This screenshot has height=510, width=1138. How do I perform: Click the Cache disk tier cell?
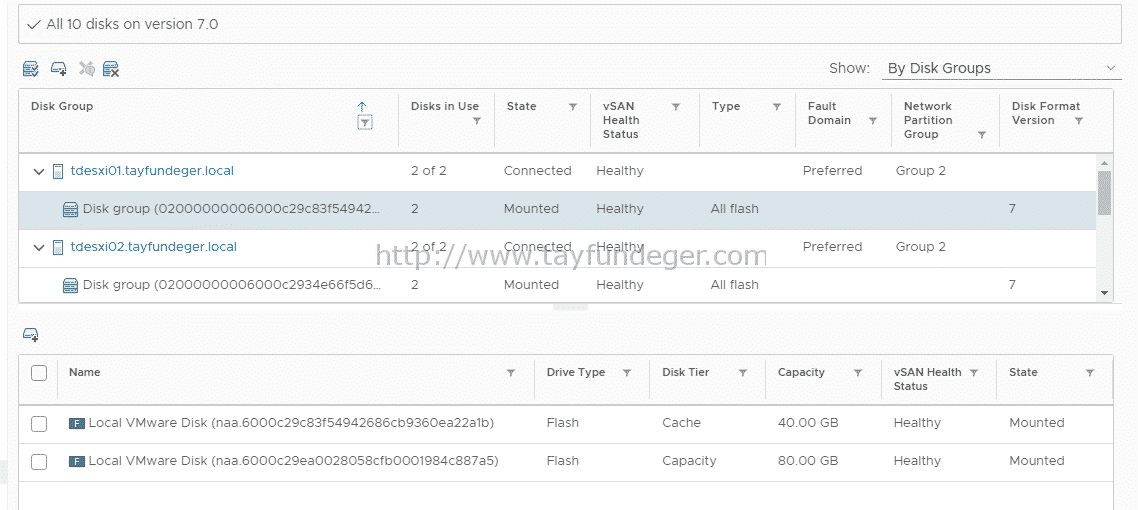[x=681, y=423]
